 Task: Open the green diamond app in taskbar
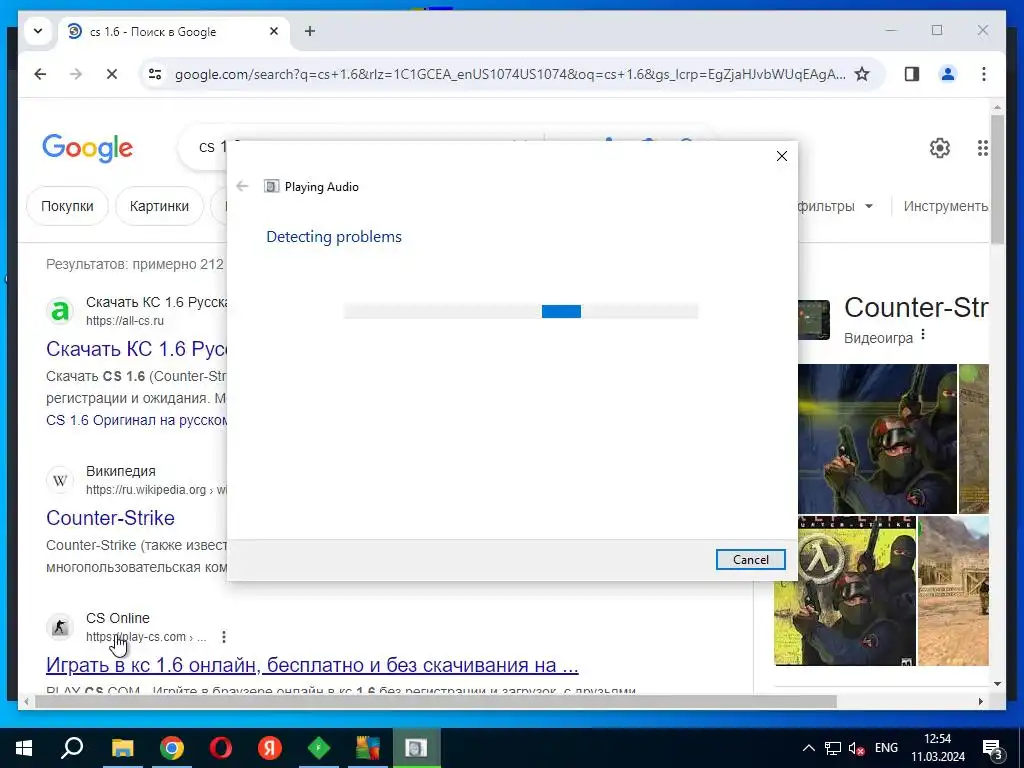coord(319,748)
